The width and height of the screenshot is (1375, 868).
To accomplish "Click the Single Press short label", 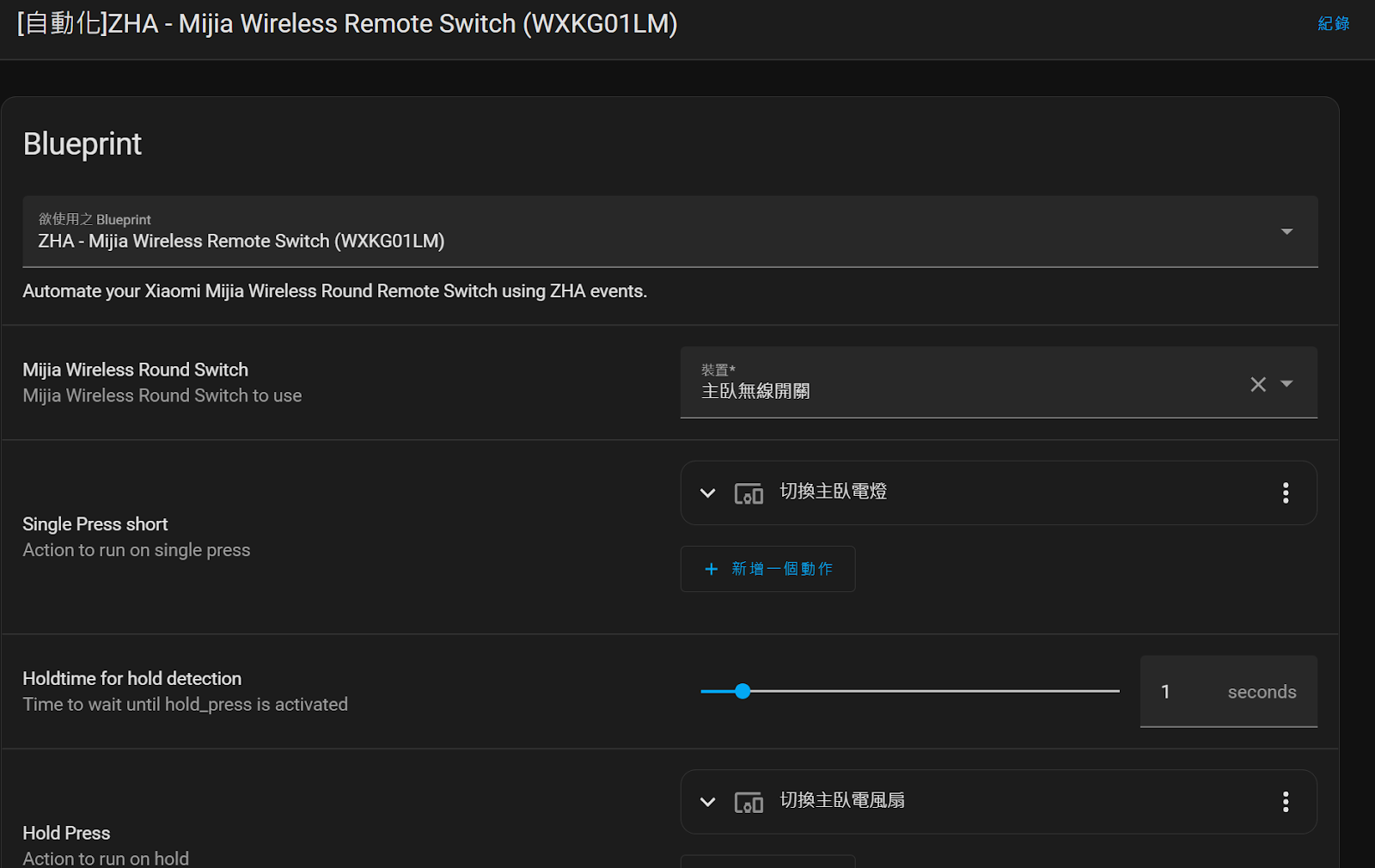I will tap(95, 524).
